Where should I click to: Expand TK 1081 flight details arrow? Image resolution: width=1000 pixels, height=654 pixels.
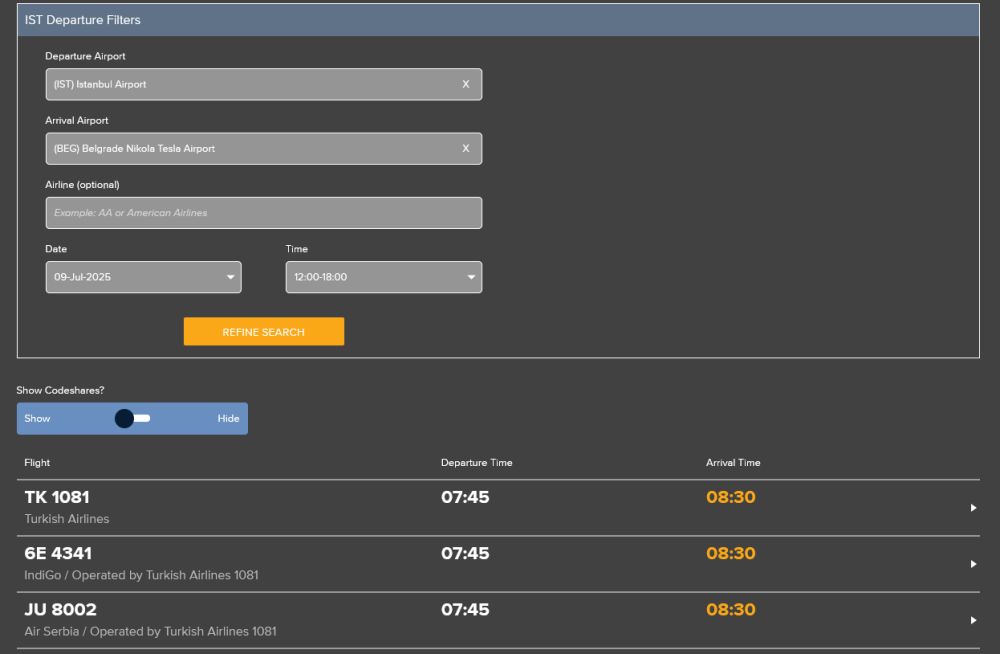(x=973, y=508)
